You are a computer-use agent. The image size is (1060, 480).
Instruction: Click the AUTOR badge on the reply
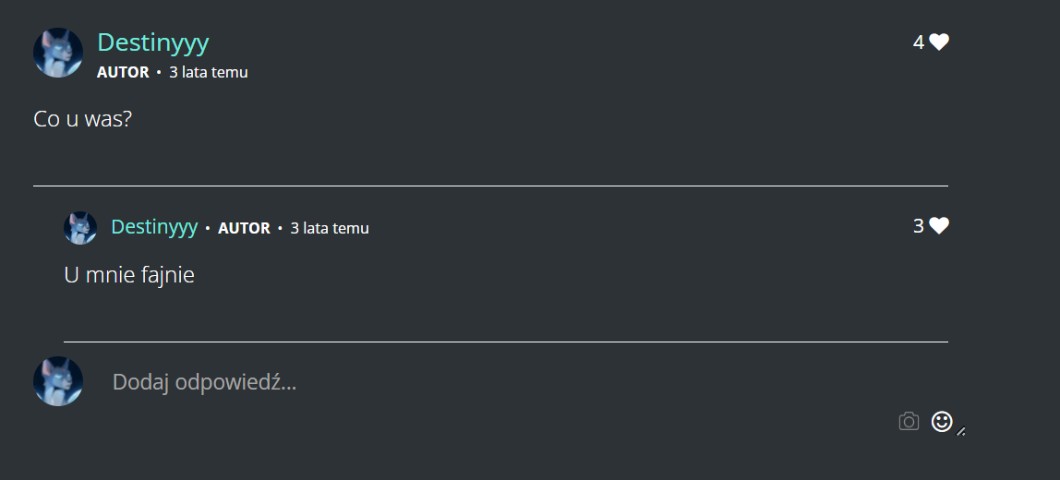click(x=244, y=228)
